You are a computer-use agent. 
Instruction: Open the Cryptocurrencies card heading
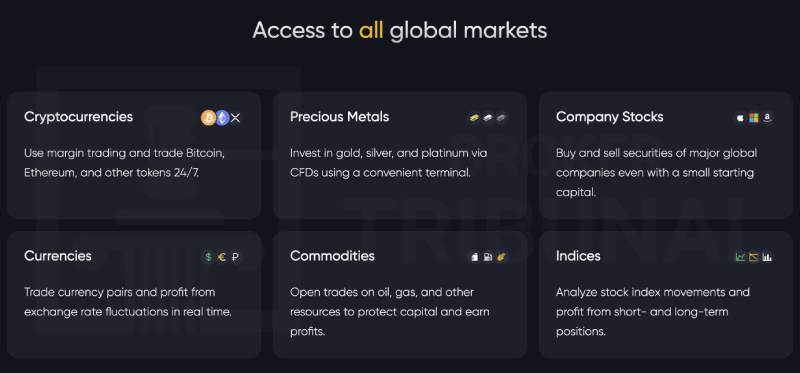pyautogui.click(x=79, y=117)
